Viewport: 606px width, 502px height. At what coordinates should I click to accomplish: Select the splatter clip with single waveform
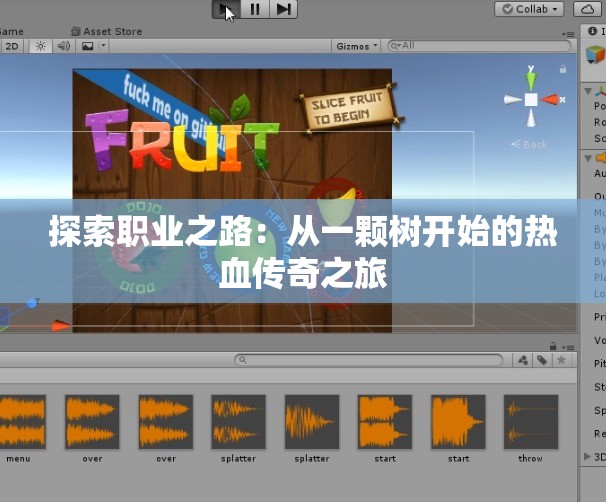312,422
